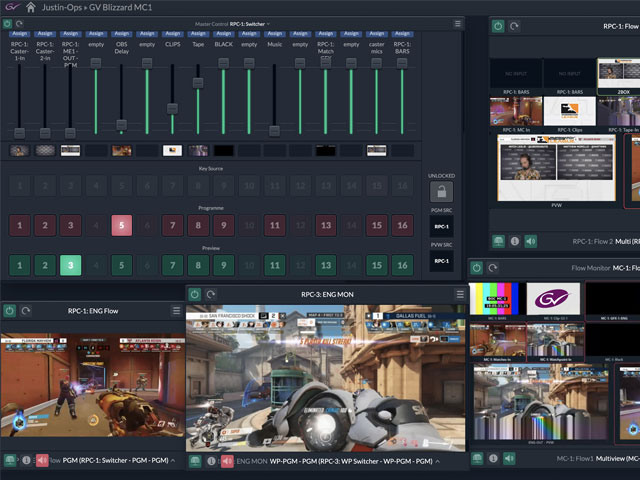Image resolution: width=640 pixels, height=480 pixels.
Task: Select the PVW preview thumbnail
Action: click(x=556, y=168)
